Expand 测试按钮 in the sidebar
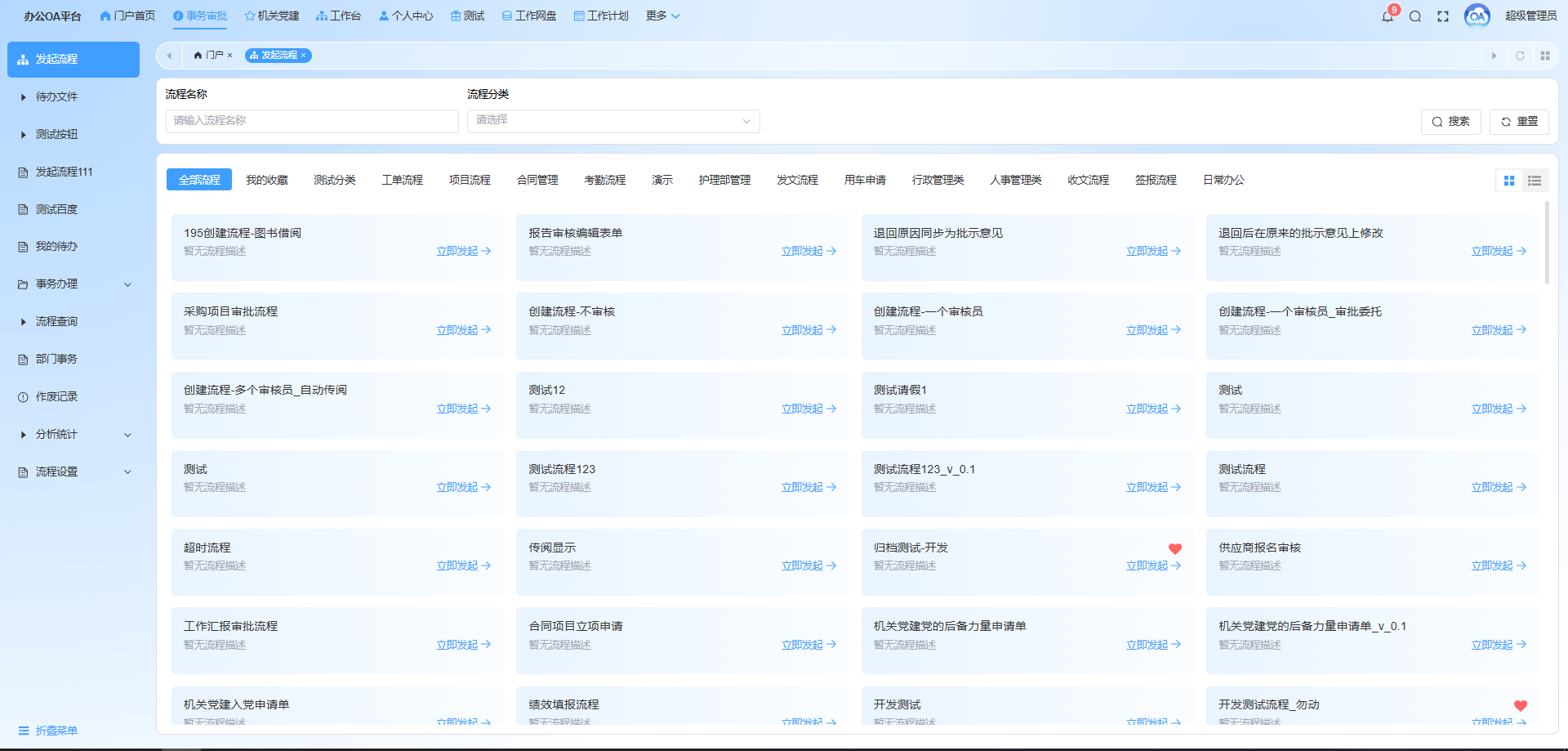1568x751 pixels. [x=73, y=134]
